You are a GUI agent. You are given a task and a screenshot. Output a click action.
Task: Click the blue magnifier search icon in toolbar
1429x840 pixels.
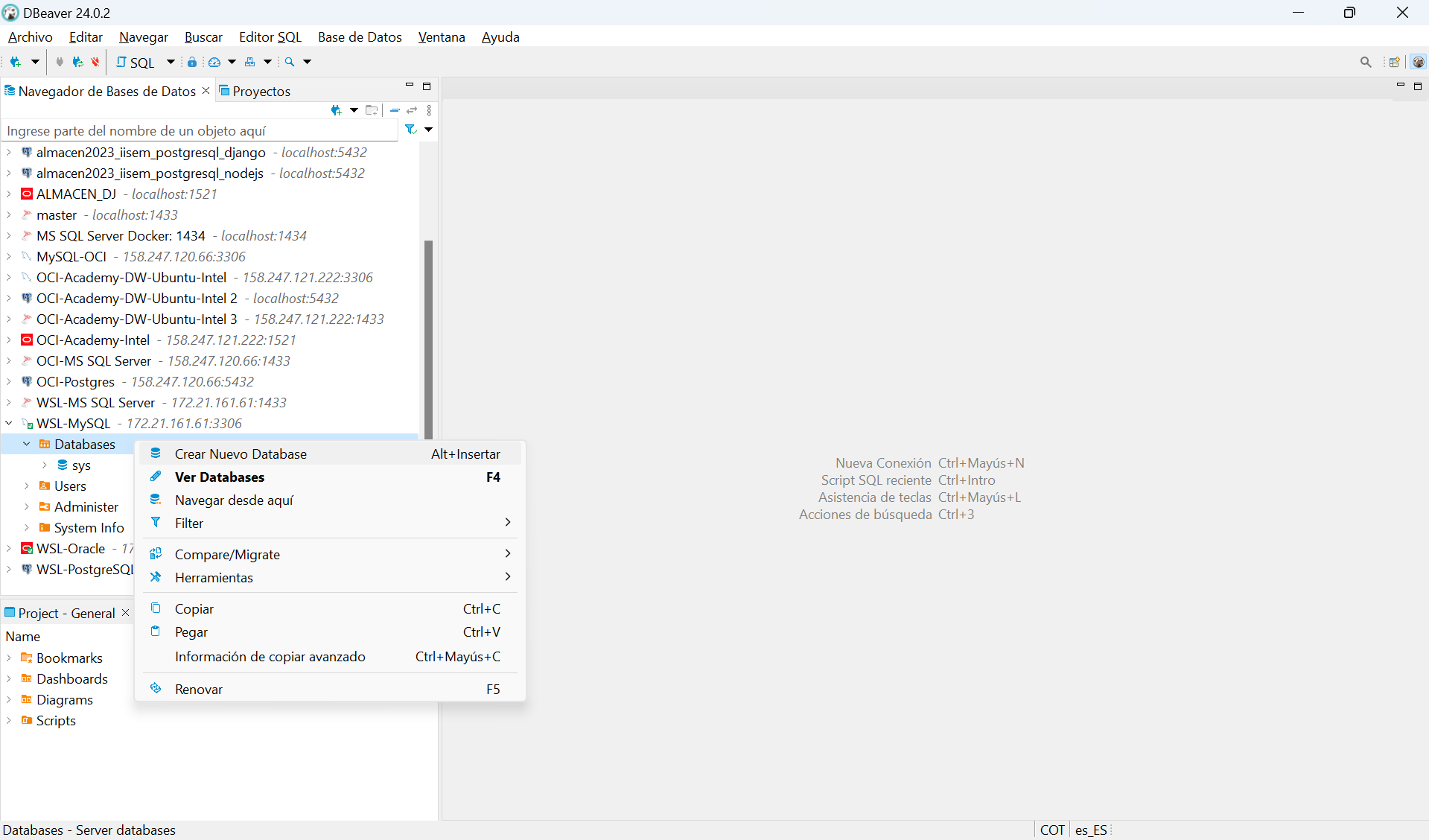(x=290, y=62)
